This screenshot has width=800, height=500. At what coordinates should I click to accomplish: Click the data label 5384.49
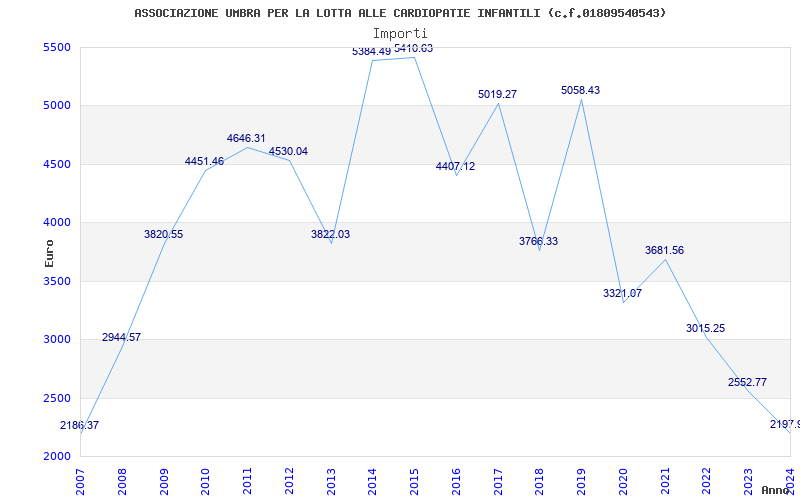pos(372,52)
